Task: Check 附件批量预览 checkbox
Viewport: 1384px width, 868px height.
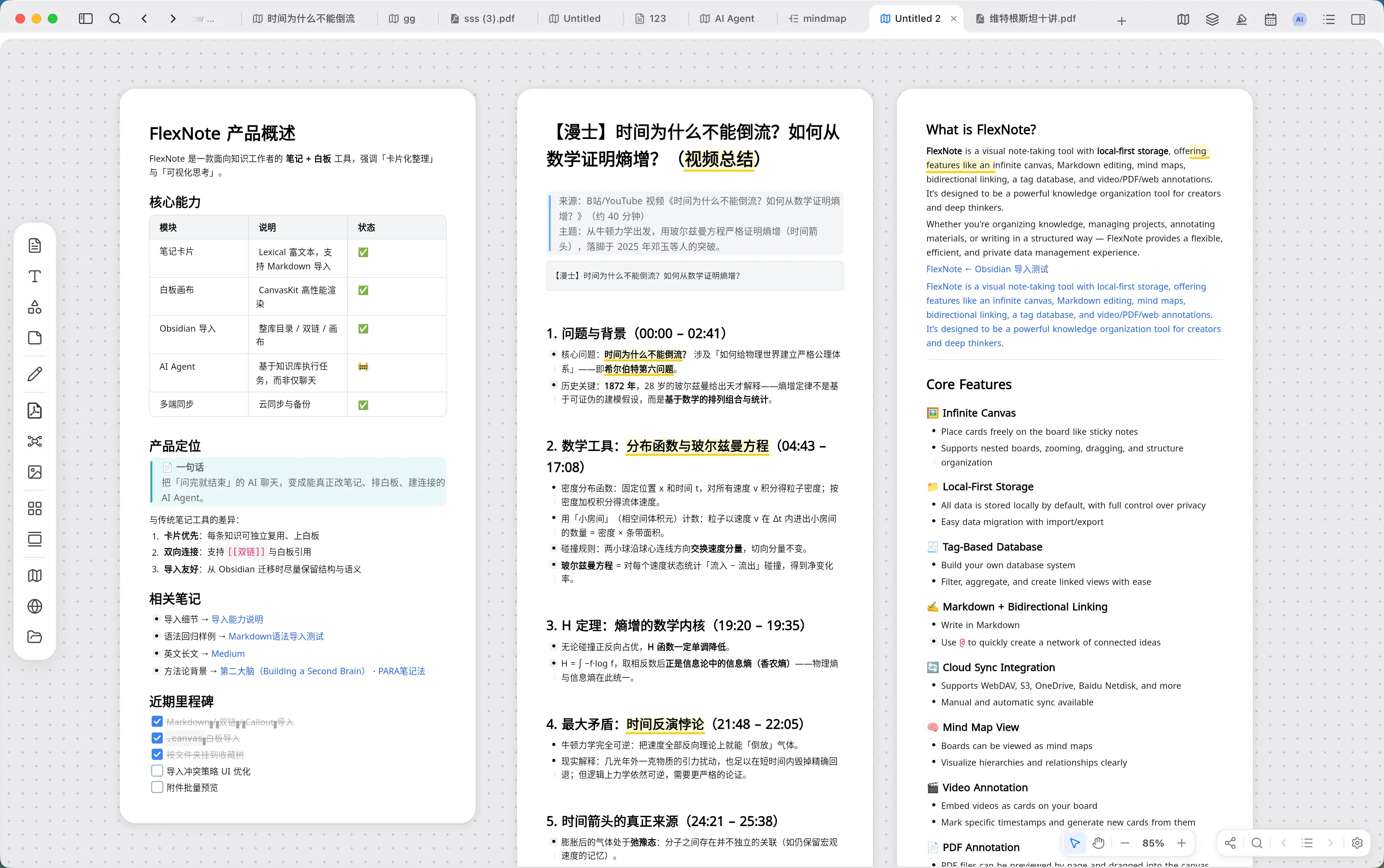Action: 157,787
